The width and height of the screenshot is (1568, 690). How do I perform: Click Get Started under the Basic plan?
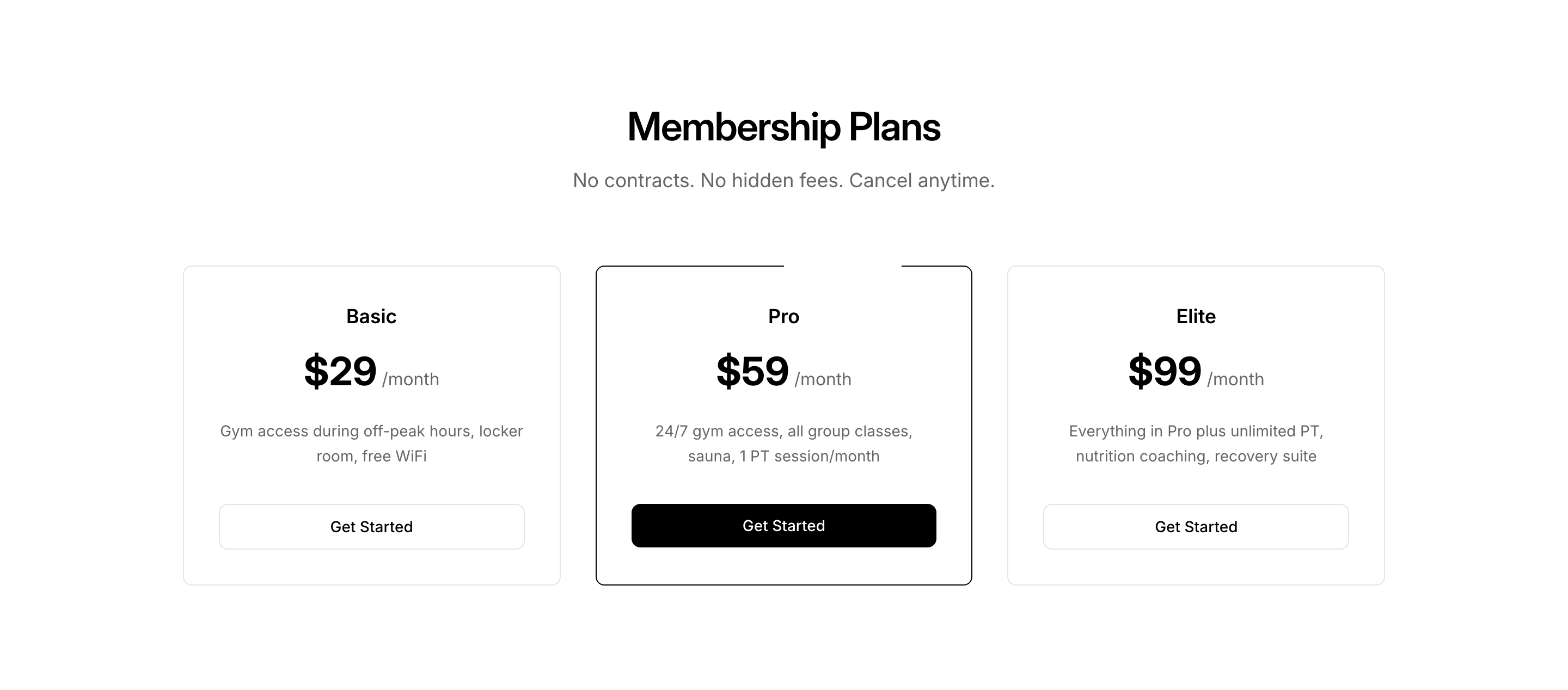(x=371, y=526)
